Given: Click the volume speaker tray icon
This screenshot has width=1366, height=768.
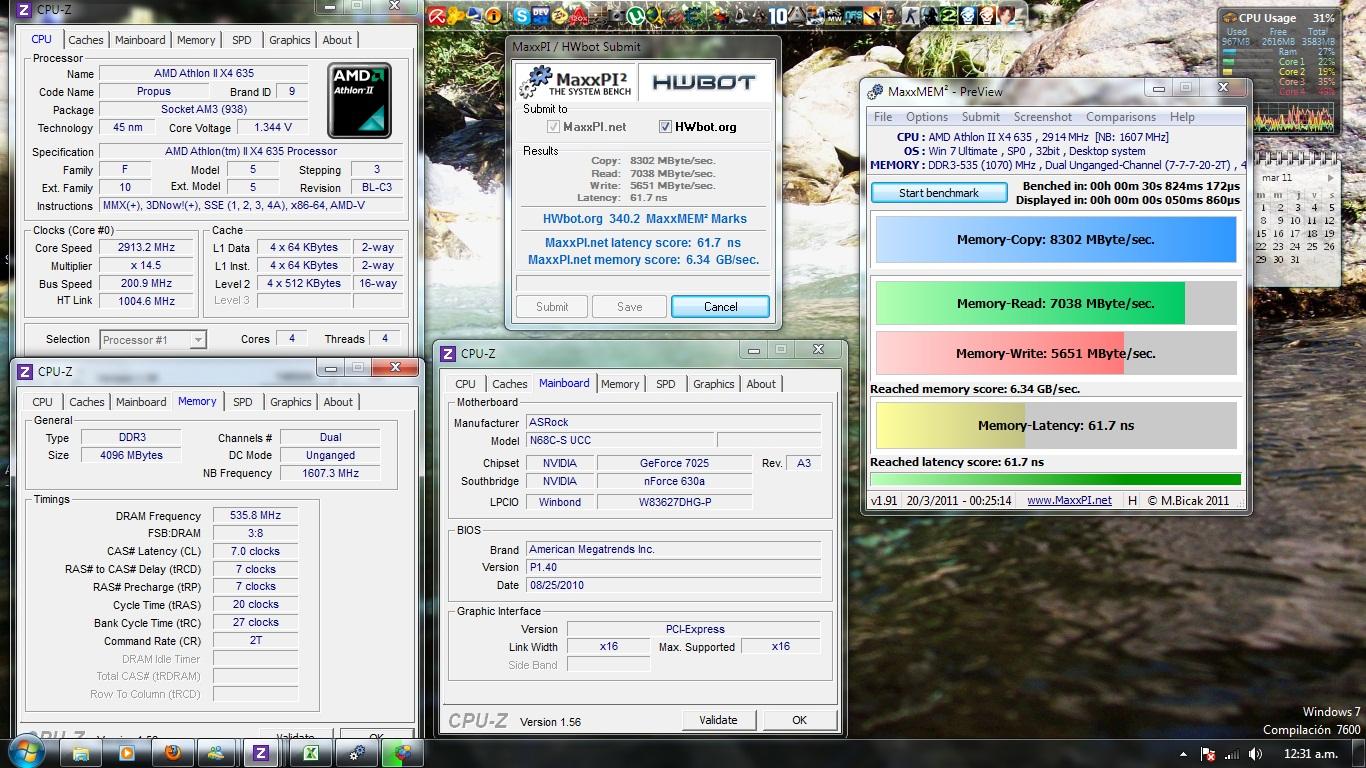Looking at the screenshot, I should (x=1256, y=754).
